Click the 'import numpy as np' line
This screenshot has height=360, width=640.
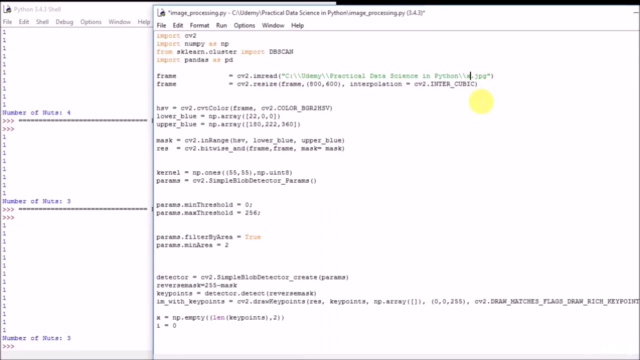pyautogui.click(x=193, y=44)
